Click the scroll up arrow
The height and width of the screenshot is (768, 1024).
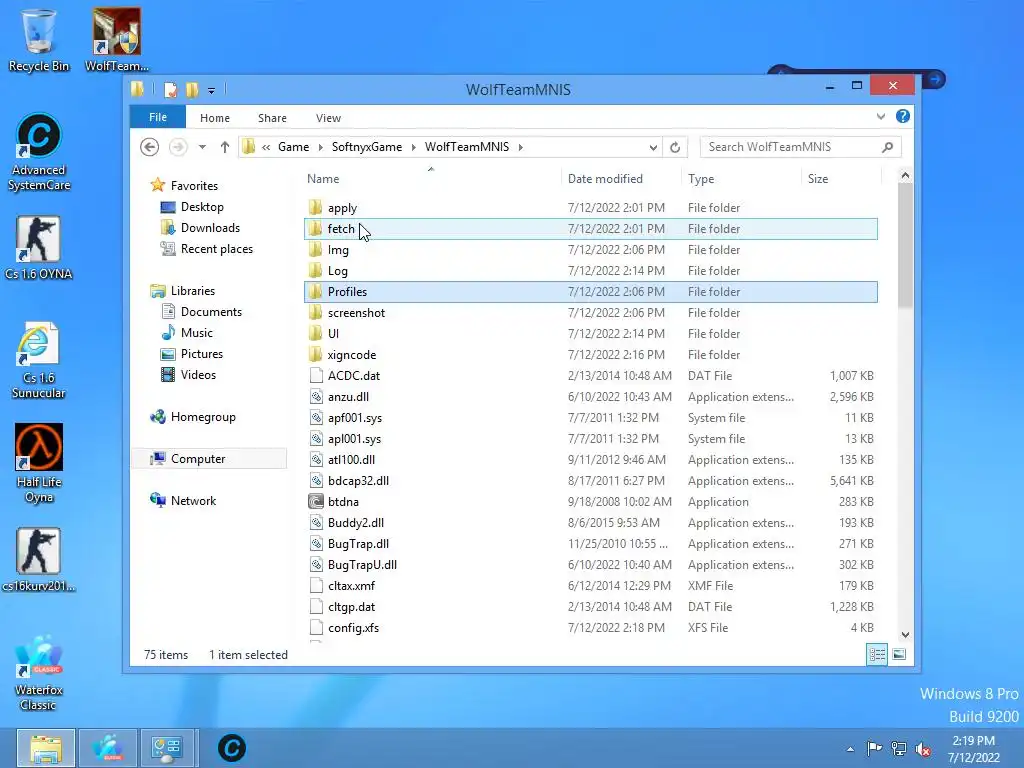tap(905, 175)
